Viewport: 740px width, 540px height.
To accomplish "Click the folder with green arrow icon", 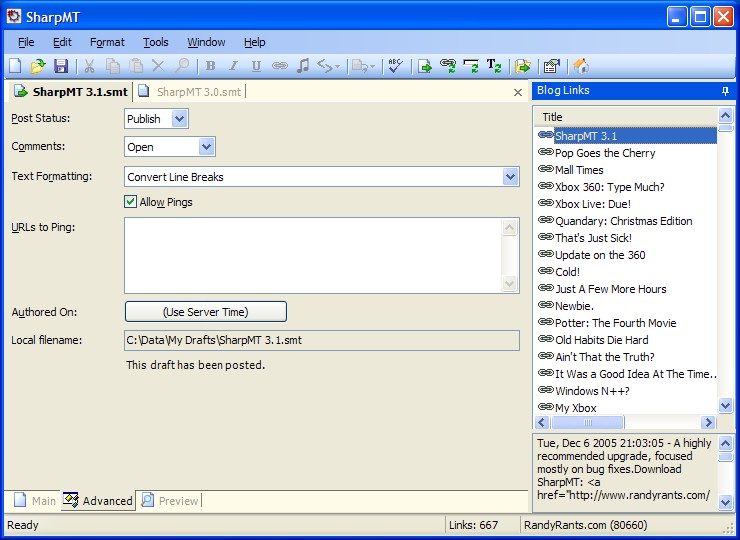I will 523,66.
